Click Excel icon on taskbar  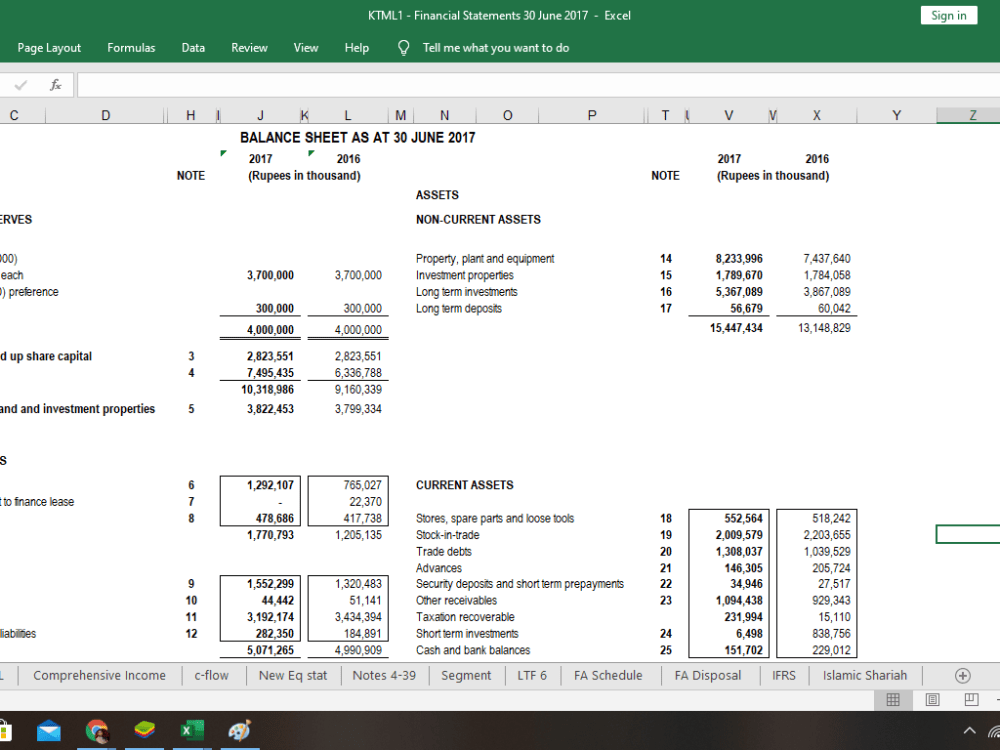[192, 731]
